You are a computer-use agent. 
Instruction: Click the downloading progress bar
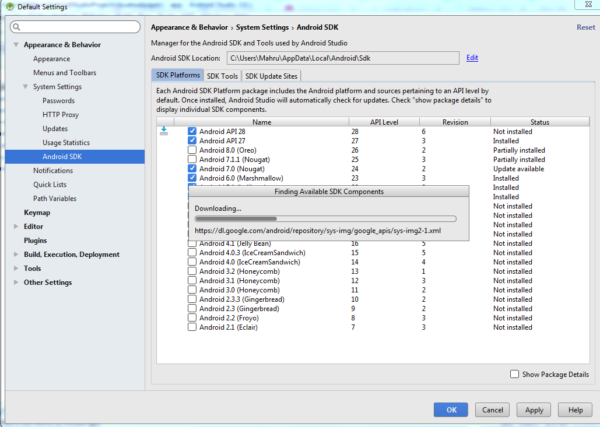click(325, 218)
